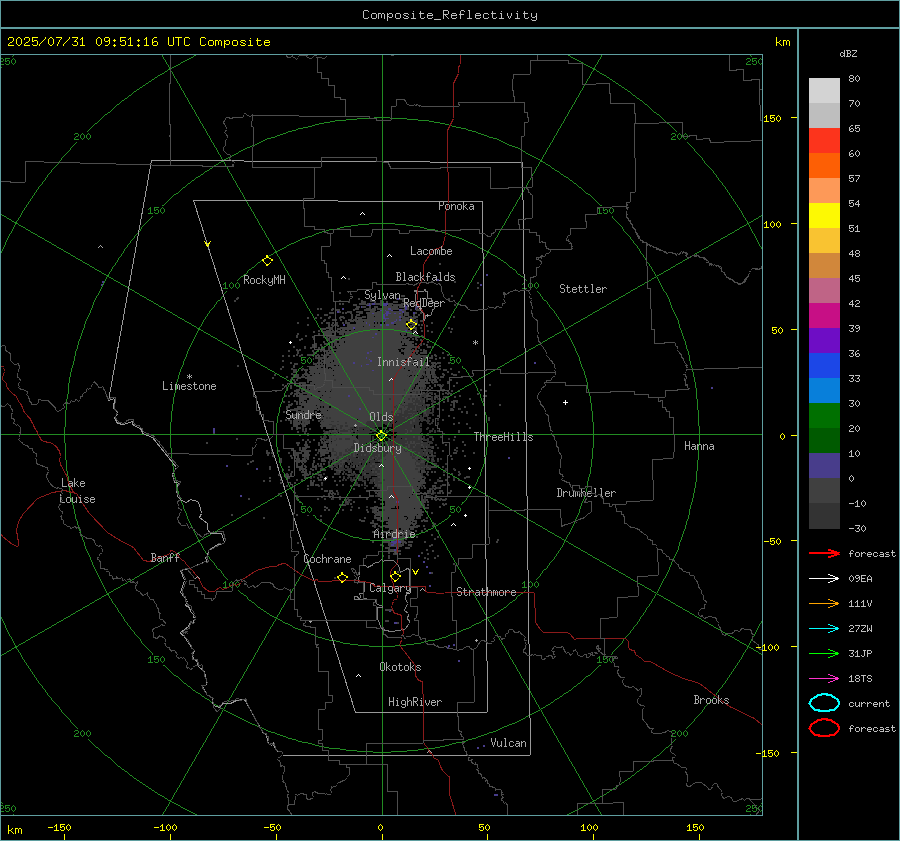Click the Brooks city label

[711, 700]
